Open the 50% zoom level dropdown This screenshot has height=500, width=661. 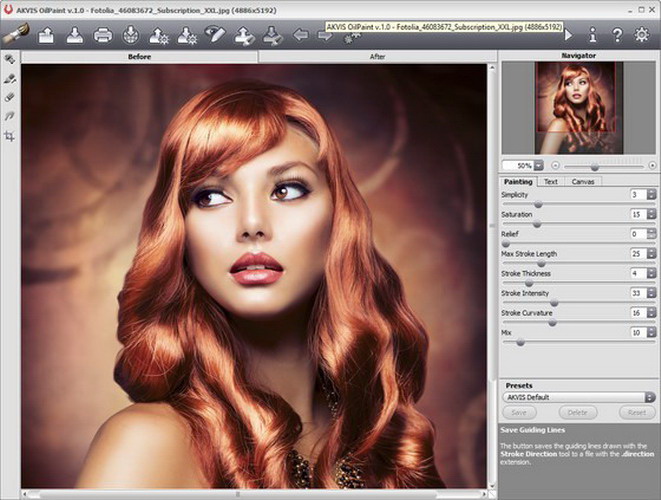click(x=539, y=164)
